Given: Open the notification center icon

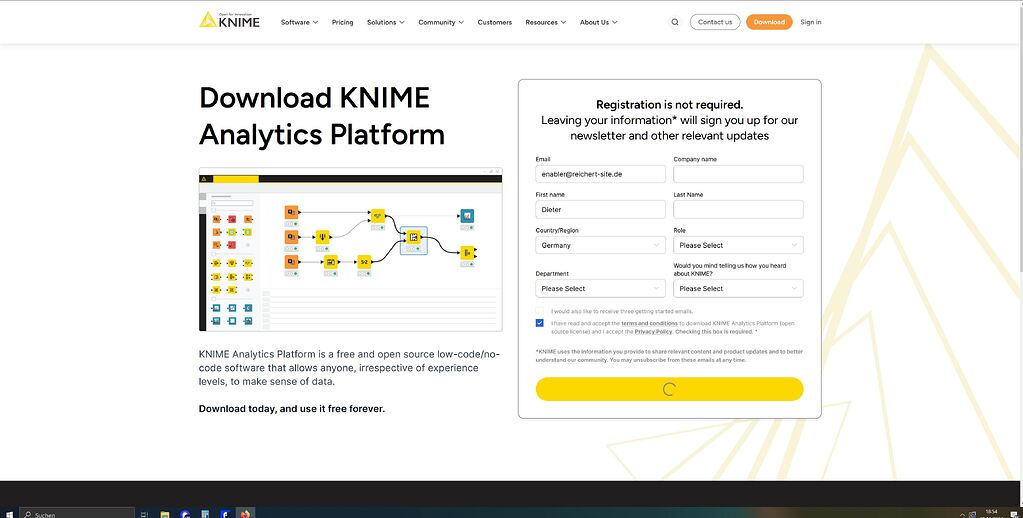Looking at the screenshot, I should coord(1015,514).
